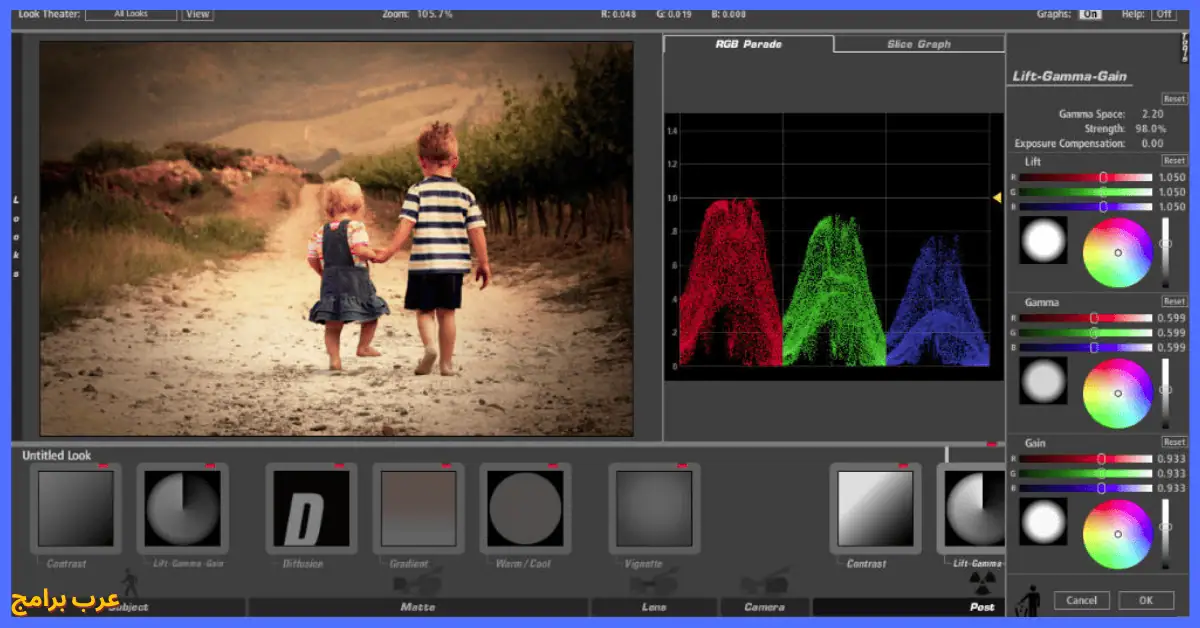Open the Look Theater All Looks dropdown
This screenshot has width=1200, height=628.
(x=131, y=14)
